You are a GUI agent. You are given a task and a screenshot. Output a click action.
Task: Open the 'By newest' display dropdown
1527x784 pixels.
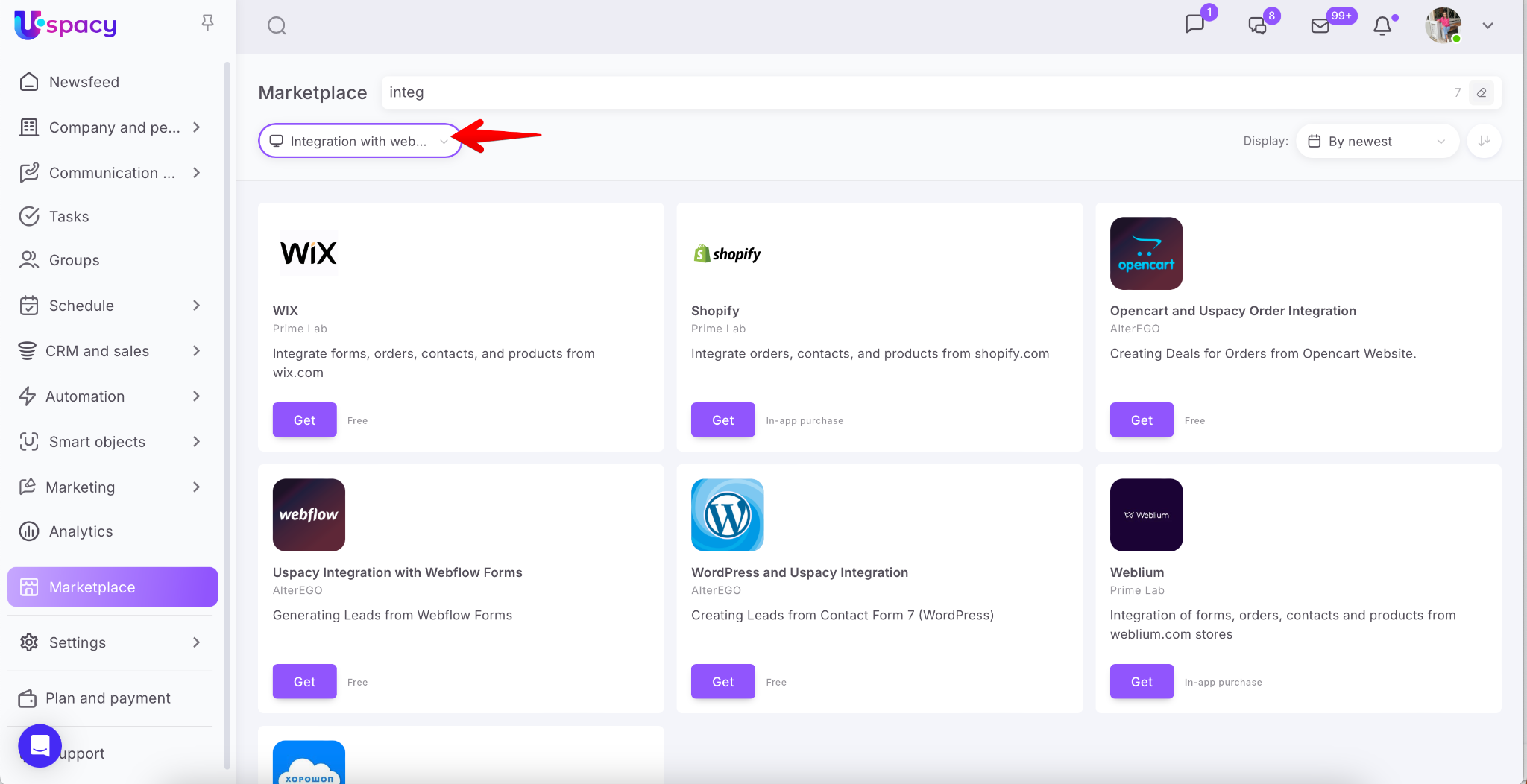click(1376, 142)
